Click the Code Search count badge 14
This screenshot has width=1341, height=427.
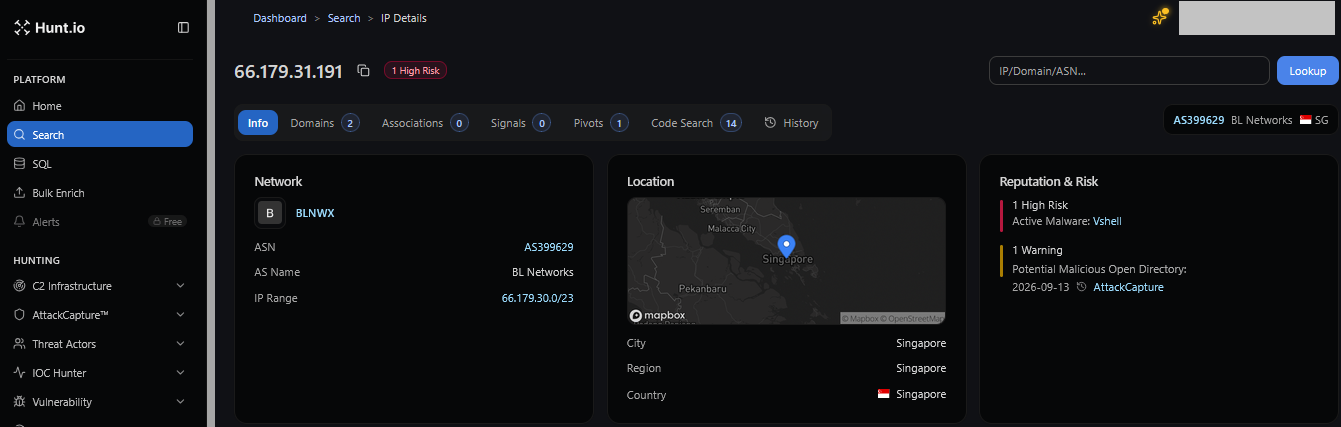click(731, 123)
